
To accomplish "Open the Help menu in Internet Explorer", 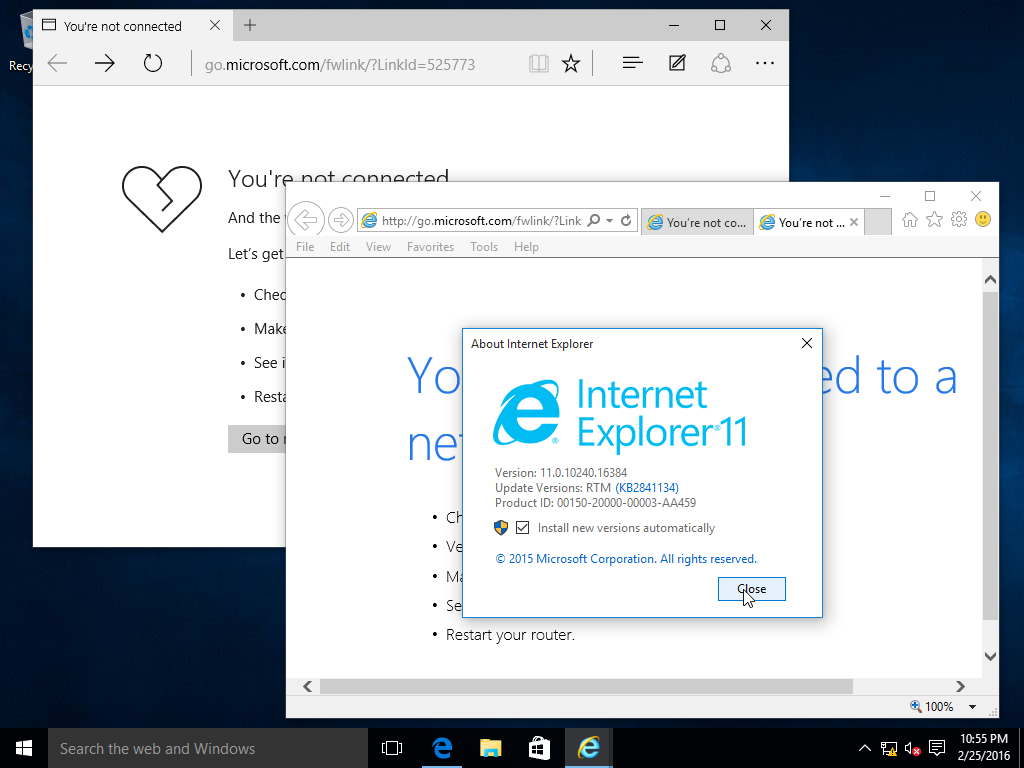I will click(x=526, y=247).
